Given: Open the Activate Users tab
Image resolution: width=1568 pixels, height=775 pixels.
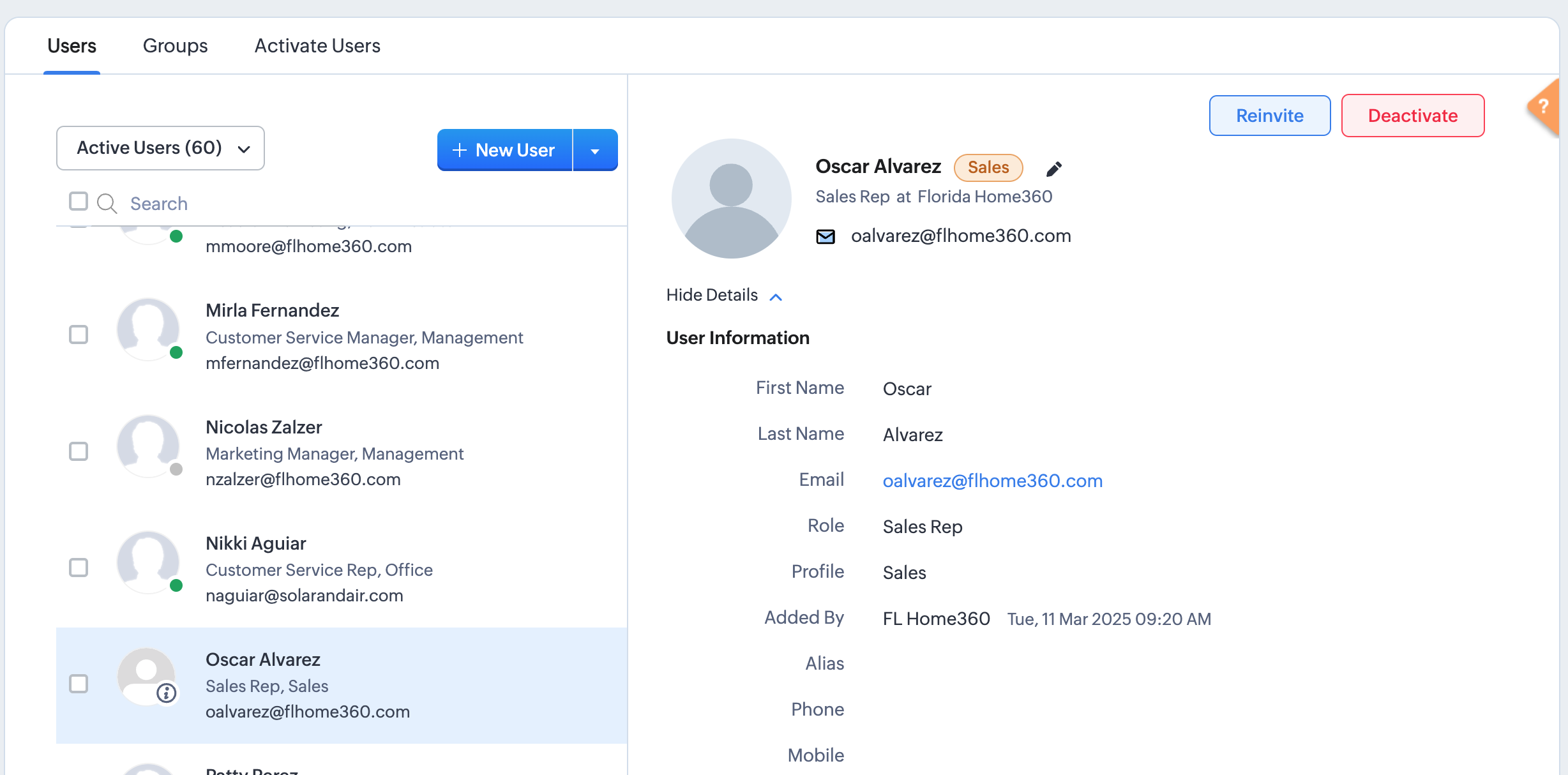Looking at the screenshot, I should (x=317, y=46).
